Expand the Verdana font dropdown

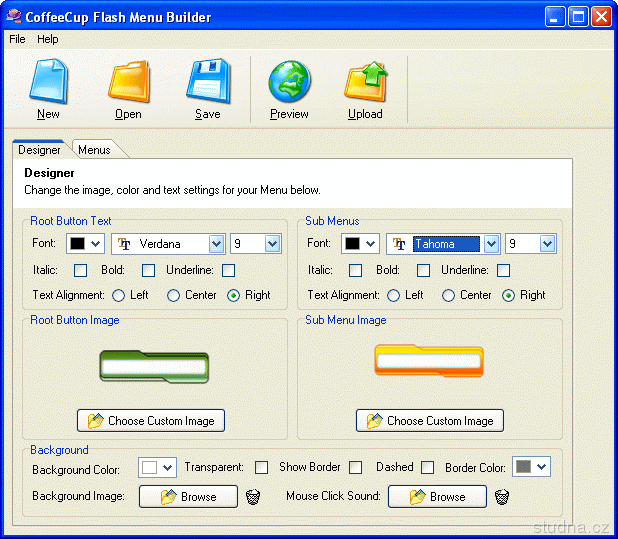pyautogui.click(x=216, y=244)
